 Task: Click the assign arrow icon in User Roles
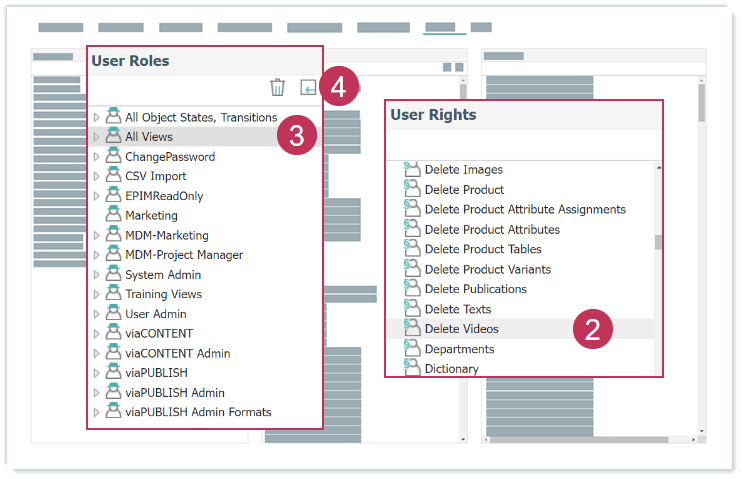pos(309,88)
